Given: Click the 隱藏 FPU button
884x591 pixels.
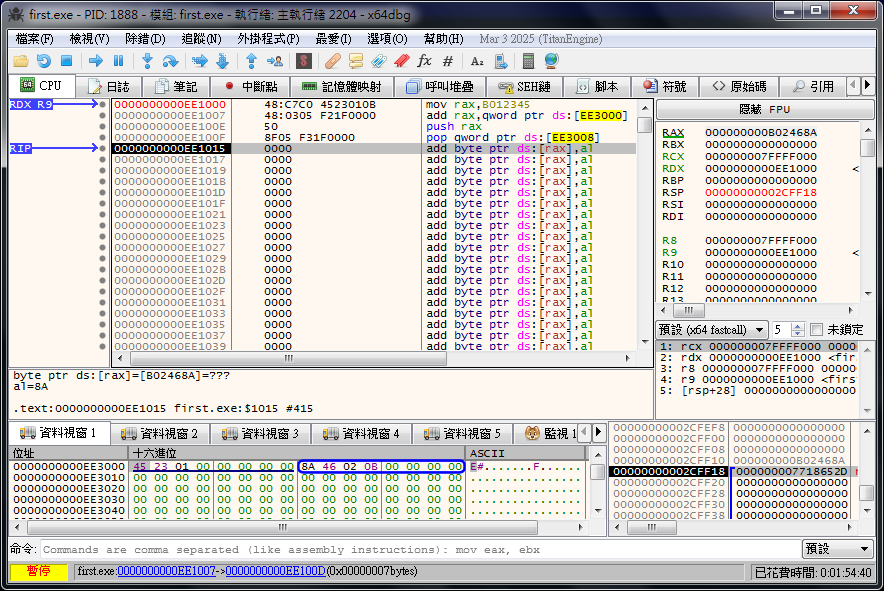Looking at the screenshot, I should pos(764,109).
